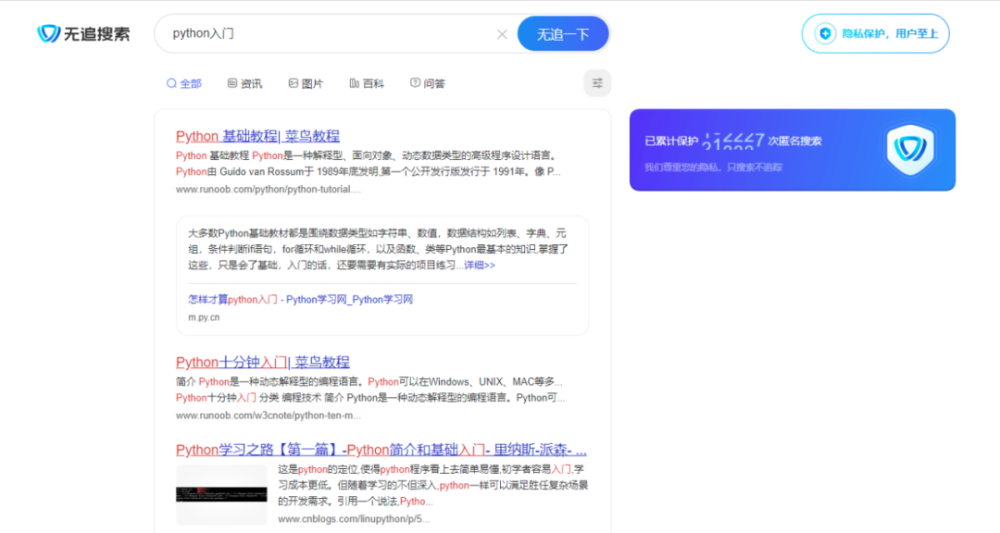Clear the search box with the X icon
The image size is (1000, 533).
click(502, 34)
